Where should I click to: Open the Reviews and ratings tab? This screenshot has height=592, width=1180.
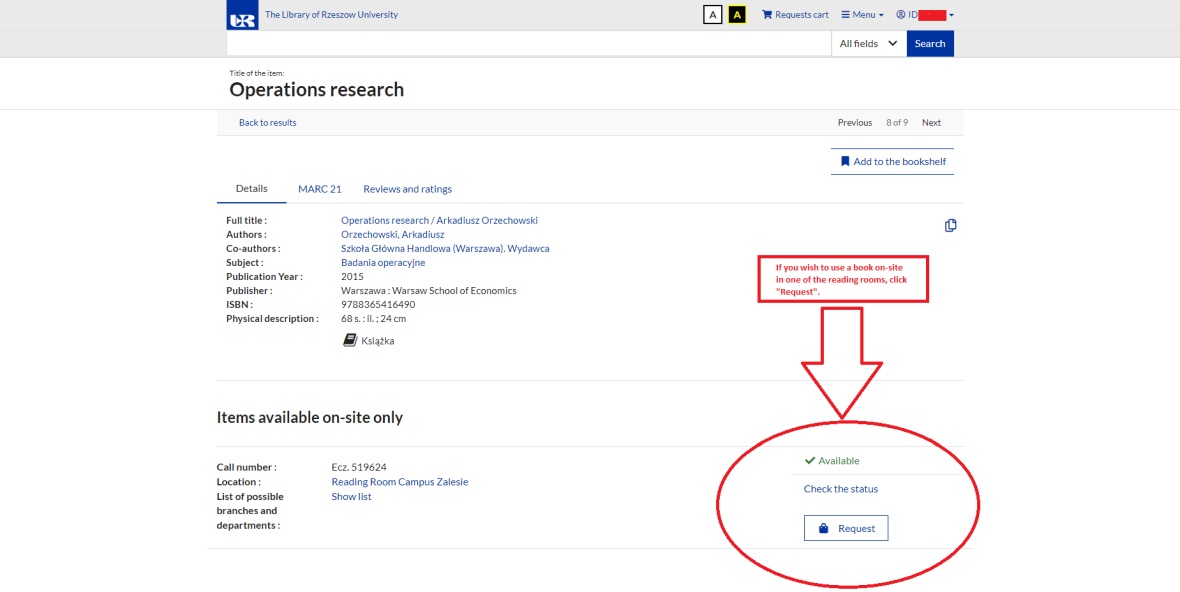pyautogui.click(x=407, y=190)
